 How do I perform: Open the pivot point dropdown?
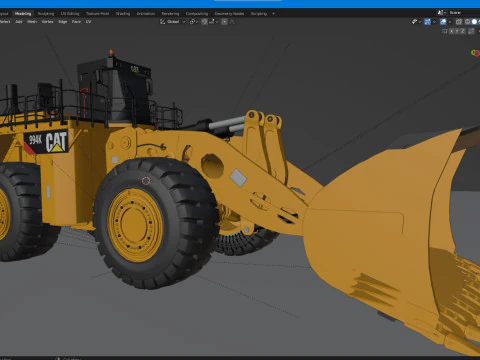[194, 22]
